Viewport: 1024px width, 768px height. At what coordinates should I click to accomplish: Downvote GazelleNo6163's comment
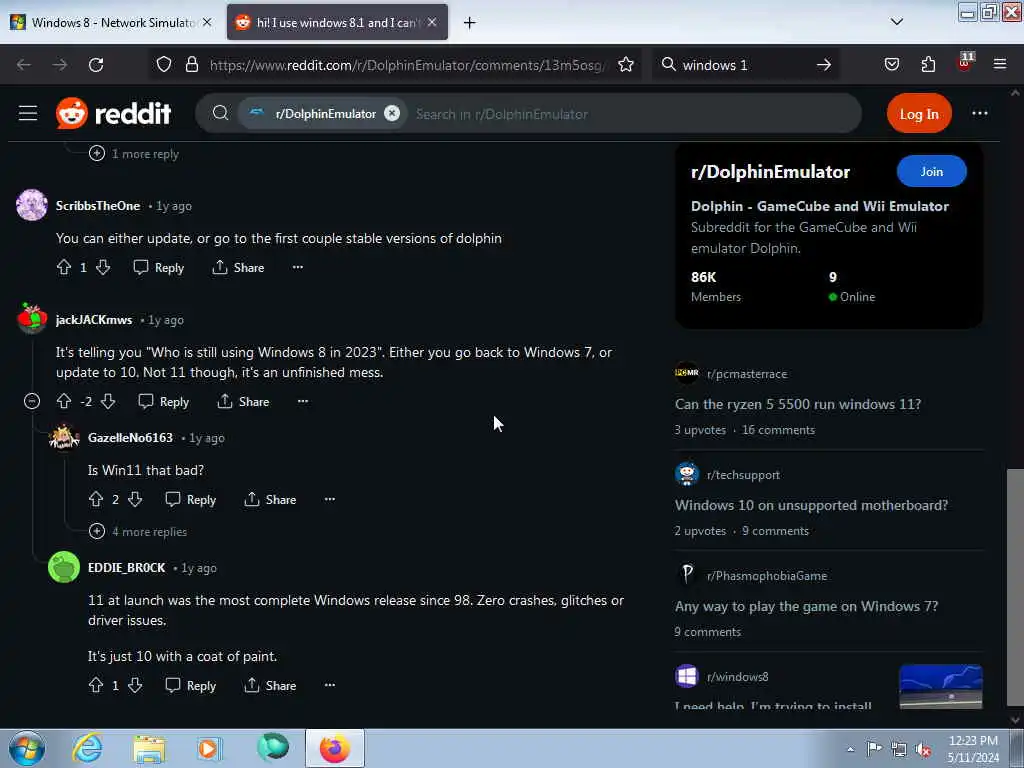tap(135, 499)
